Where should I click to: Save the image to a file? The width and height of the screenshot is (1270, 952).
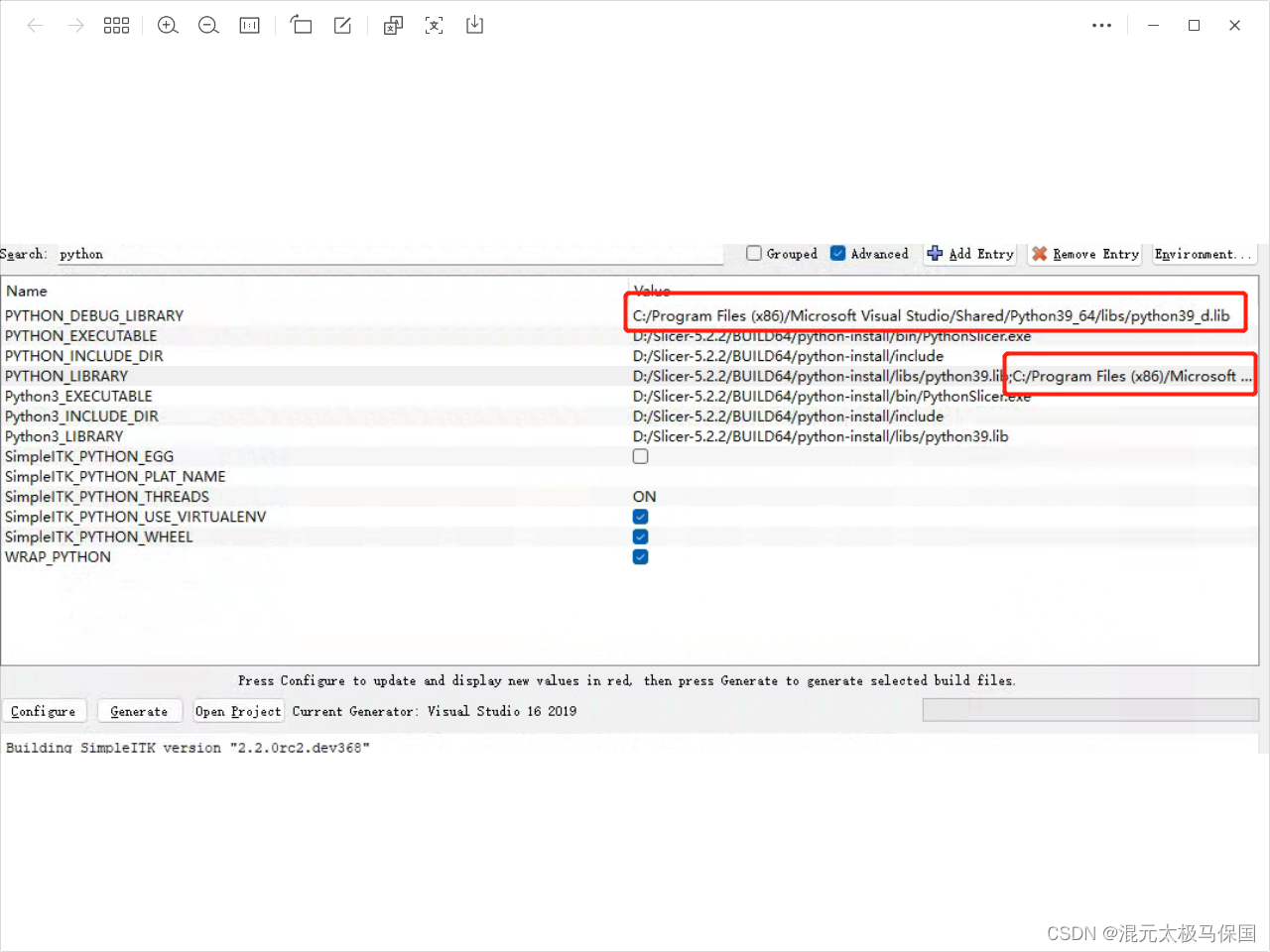click(x=474, y=25)
